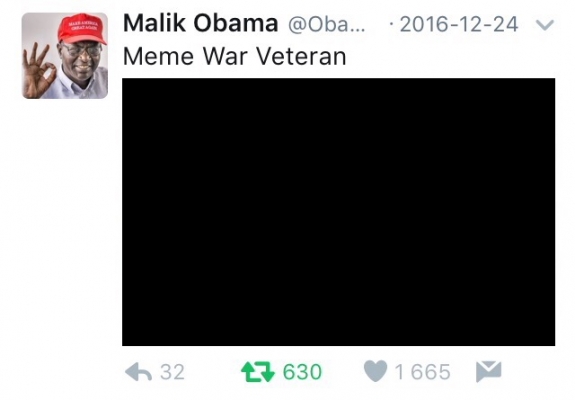
Task: Click the Meme War Veteran tweet text
Action: [235, 56]
